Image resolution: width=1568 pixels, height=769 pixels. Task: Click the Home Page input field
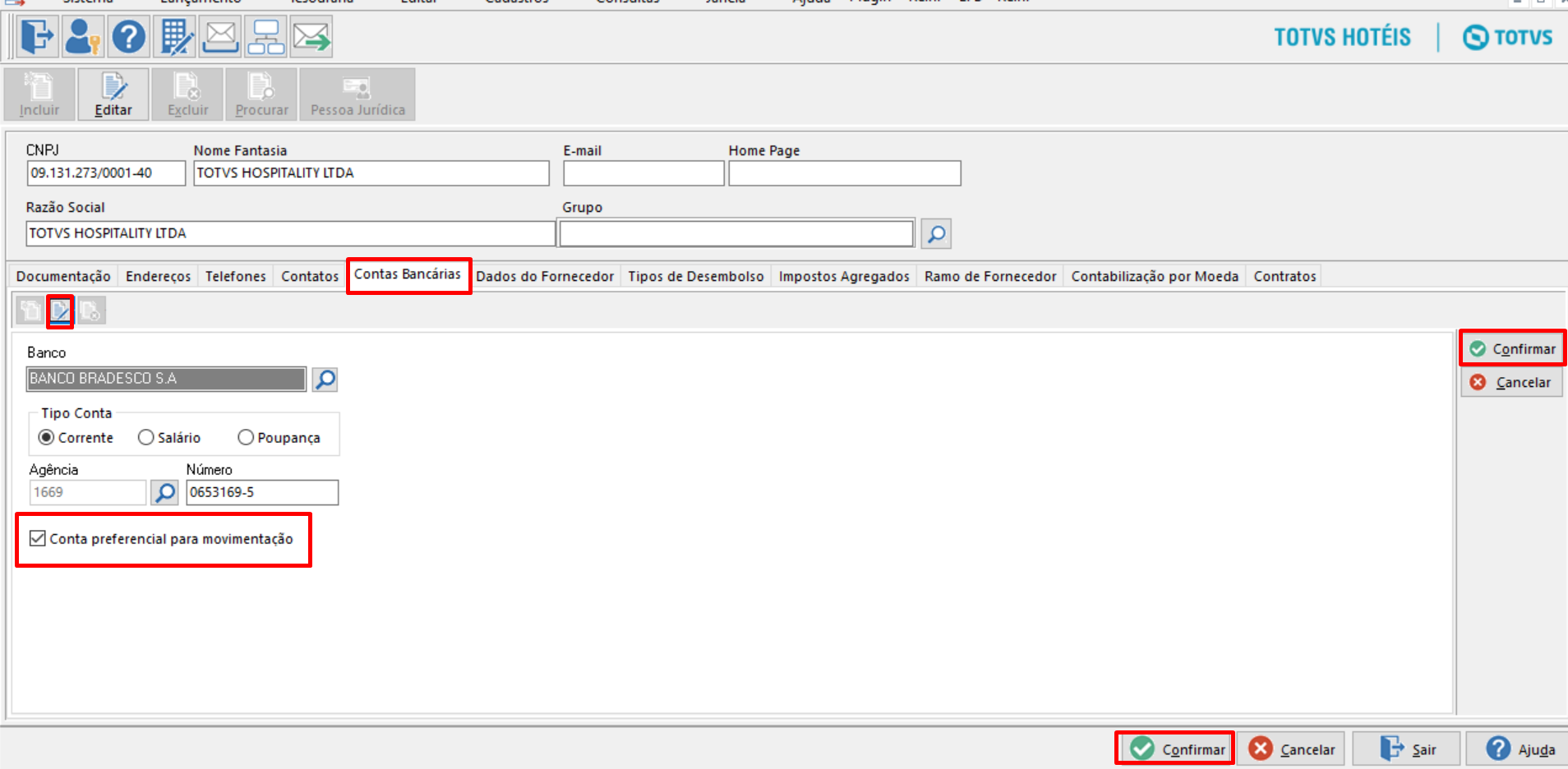845,173
